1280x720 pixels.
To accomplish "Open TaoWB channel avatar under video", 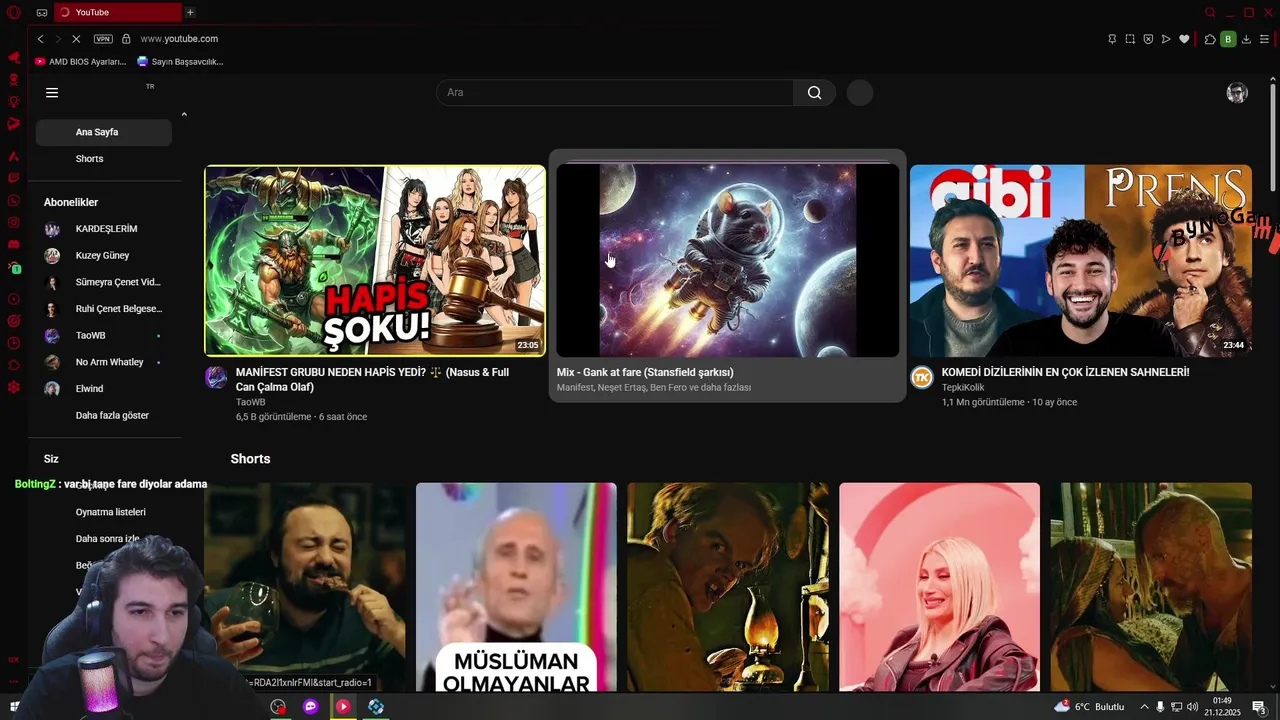I will 216,377.
